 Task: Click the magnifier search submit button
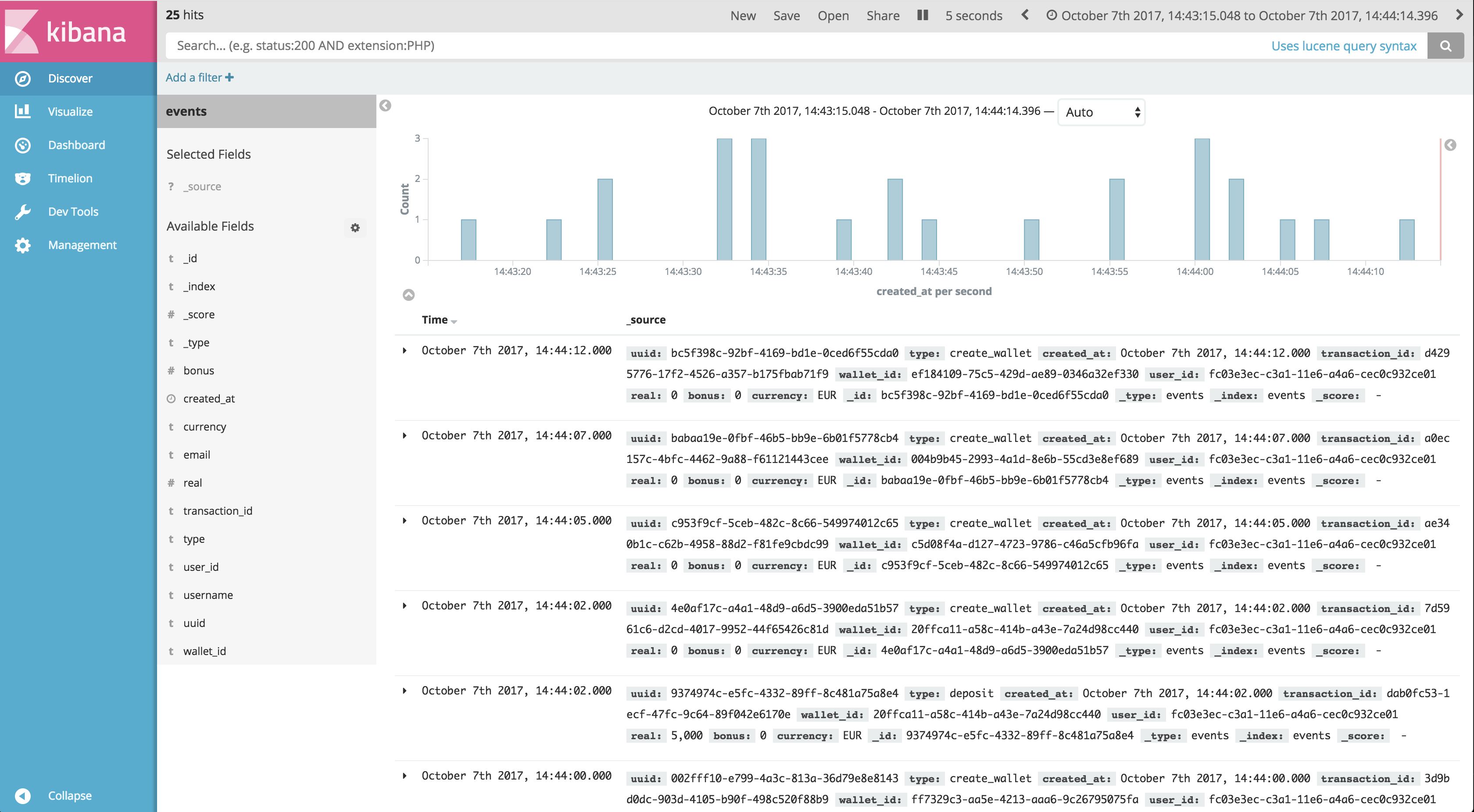point(1445,46)
